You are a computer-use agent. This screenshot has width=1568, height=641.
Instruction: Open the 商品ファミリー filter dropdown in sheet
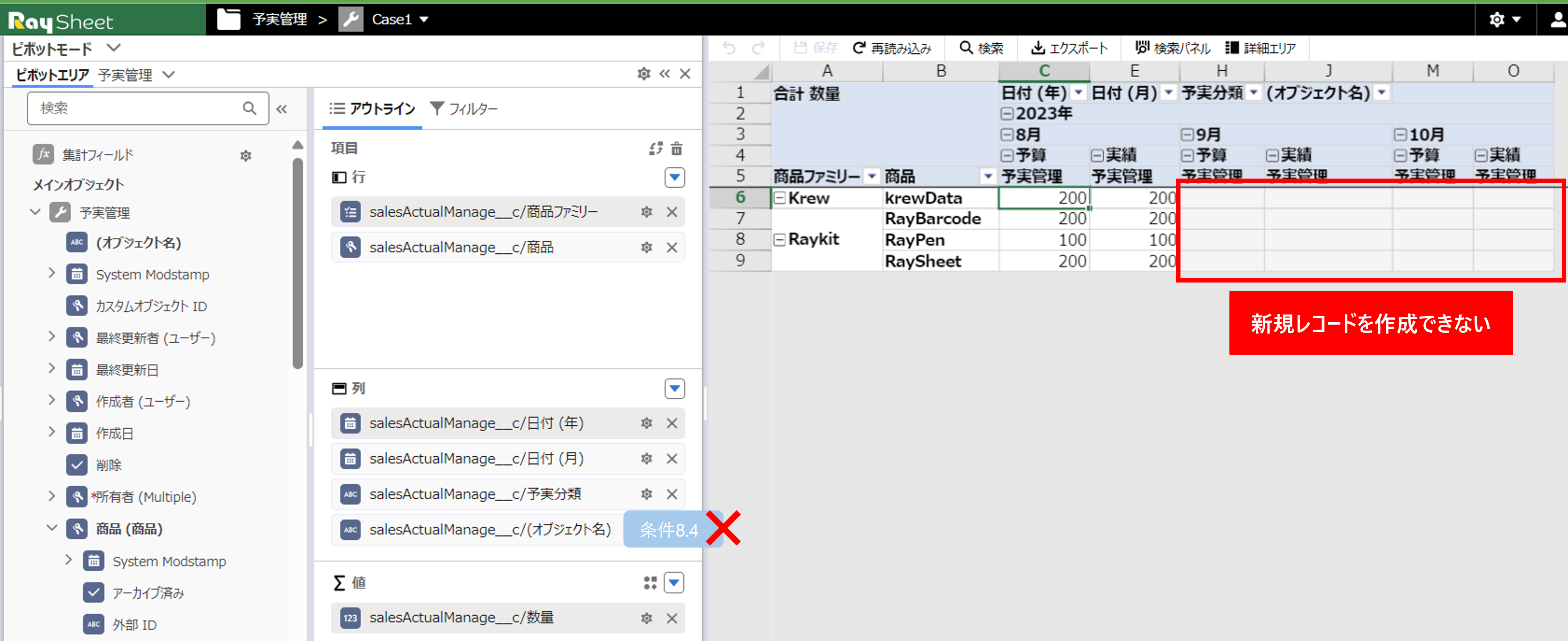tap(872, 176)
